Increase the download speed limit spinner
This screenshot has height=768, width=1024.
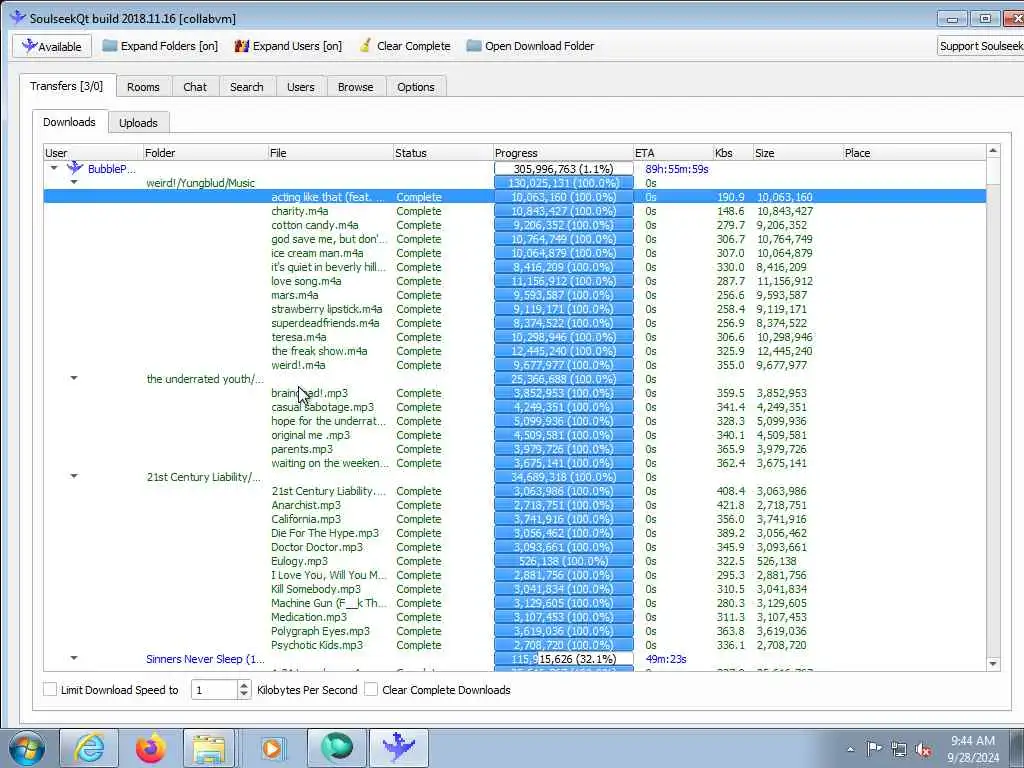point(244,684)
